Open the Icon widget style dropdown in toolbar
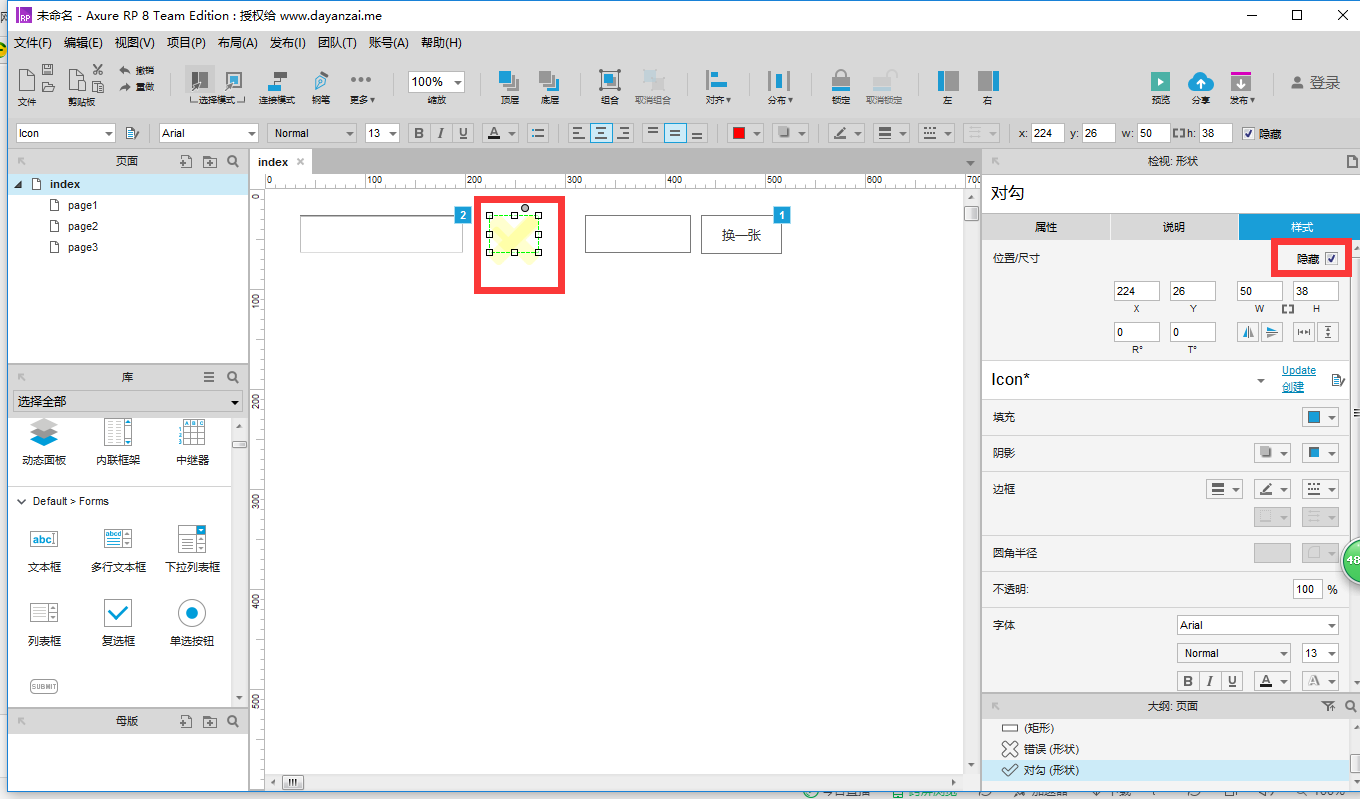Image resolution: width=1360 pixels, height=799 pixels. pyautogui.click(x=66, y=133)
